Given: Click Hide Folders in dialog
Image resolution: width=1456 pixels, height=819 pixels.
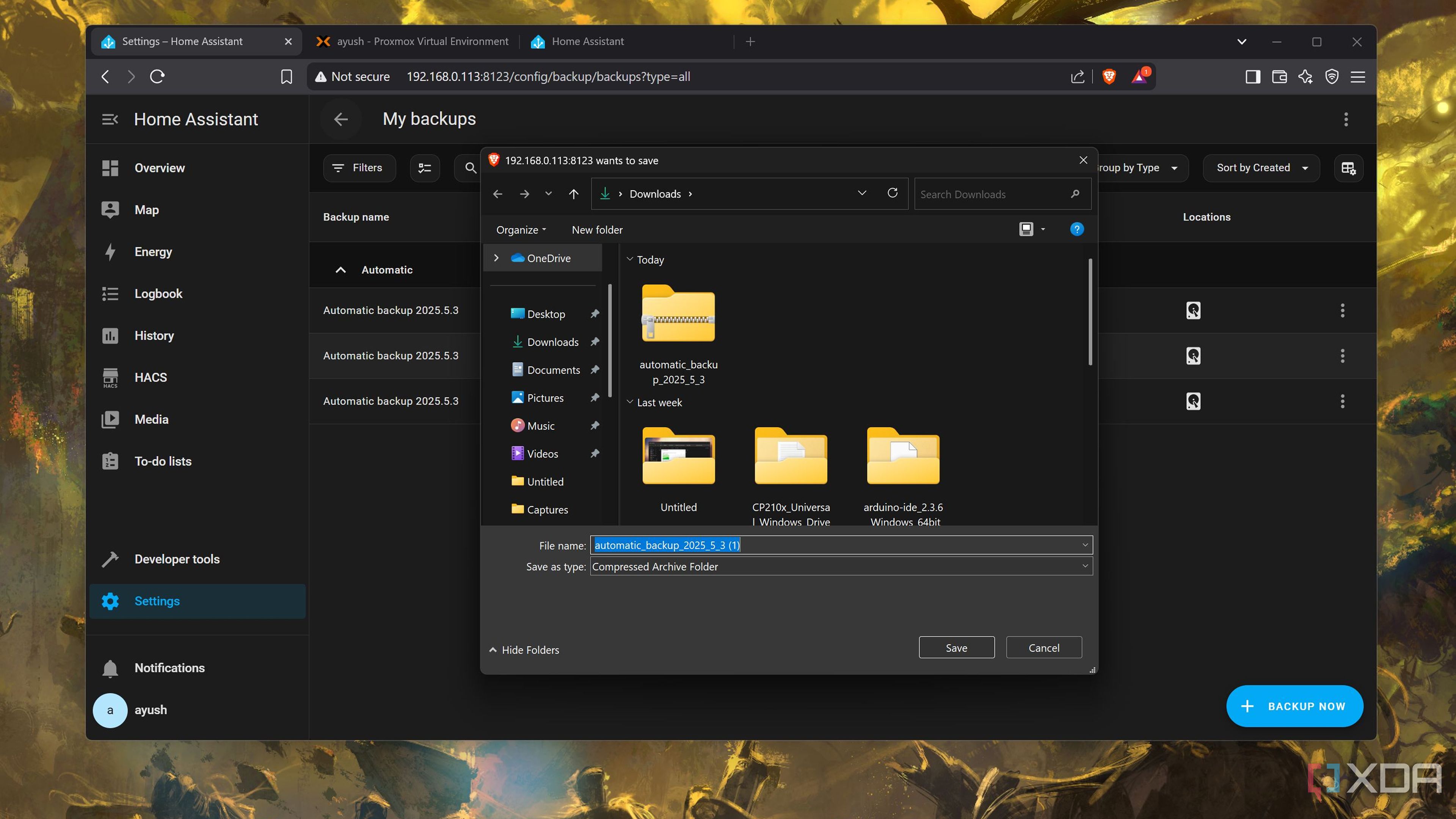Looking at the screenshot, I should [524, 650].
